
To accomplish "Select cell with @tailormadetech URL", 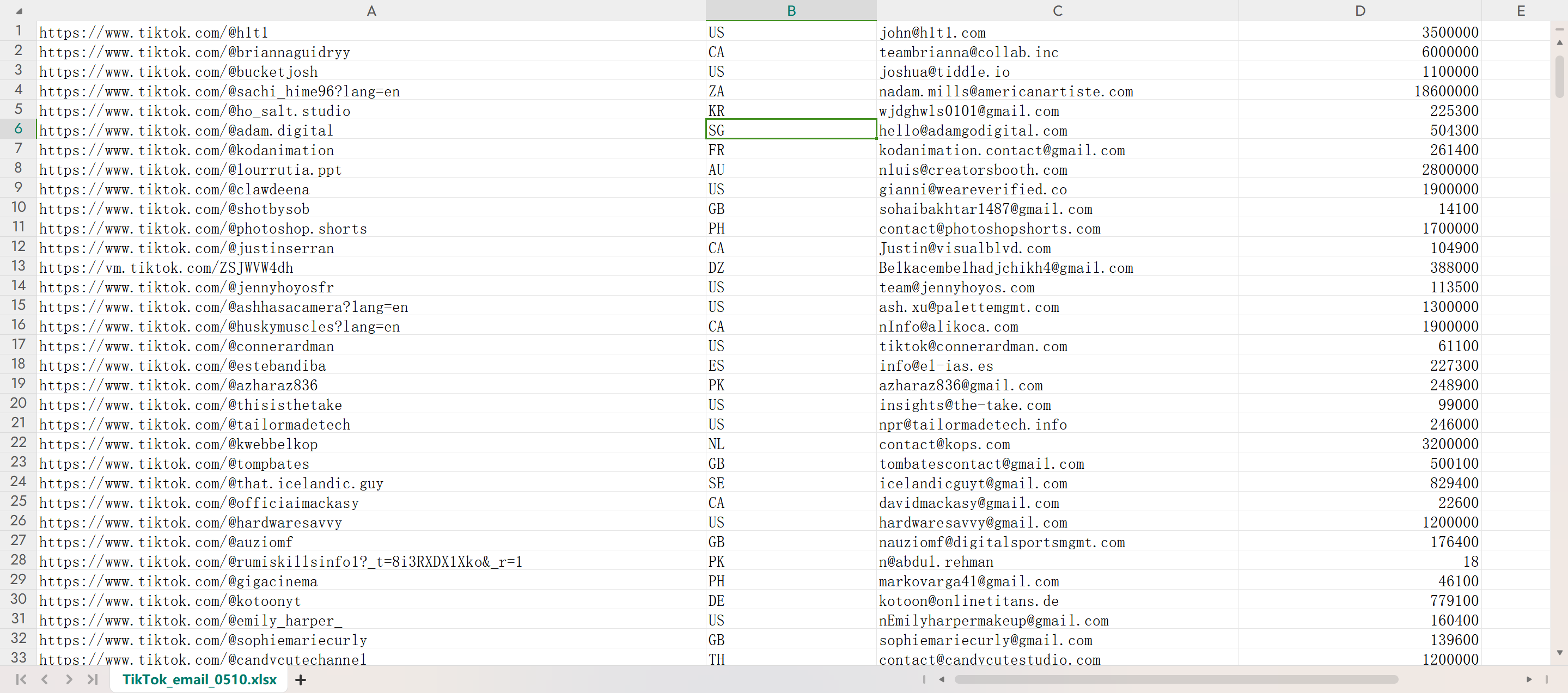I will 371,424.
